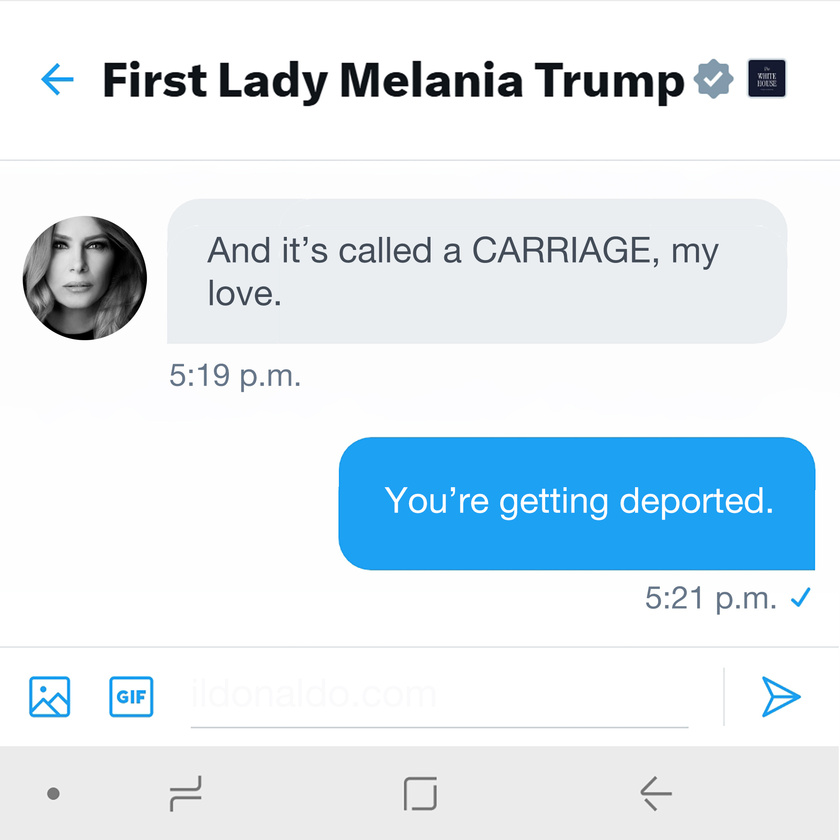The image size is (840, 840).
Task: Tap the 5:19 p.m. timestamp
Action: (x=235, y=375)
